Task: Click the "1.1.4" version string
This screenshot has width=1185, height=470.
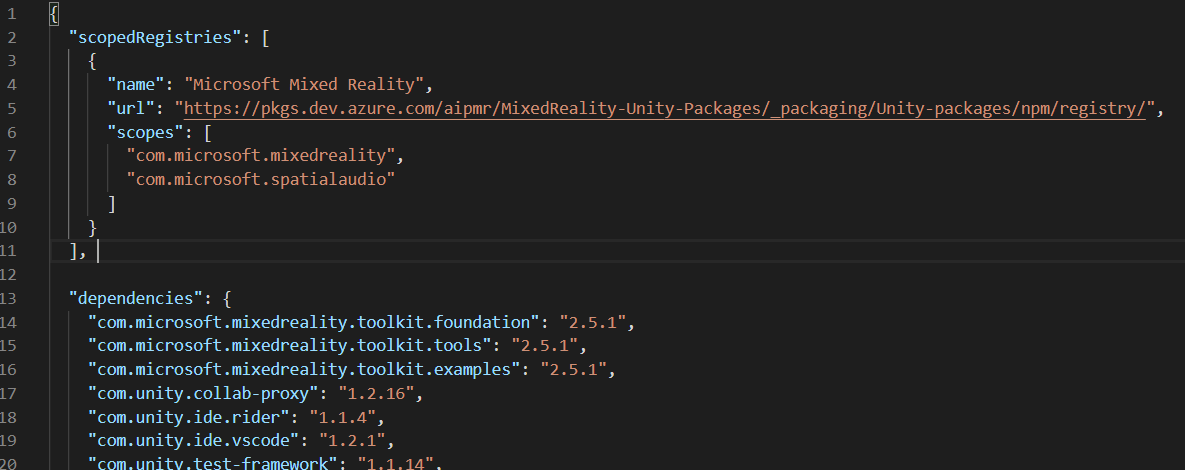Action: click(342, 418)
